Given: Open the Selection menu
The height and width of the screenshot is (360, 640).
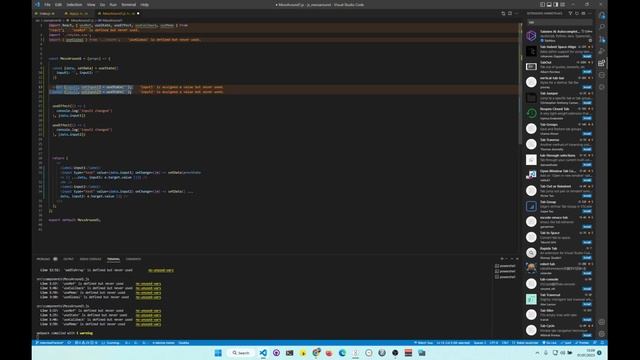Looking at the screenshot, I should tap(74, 5).
